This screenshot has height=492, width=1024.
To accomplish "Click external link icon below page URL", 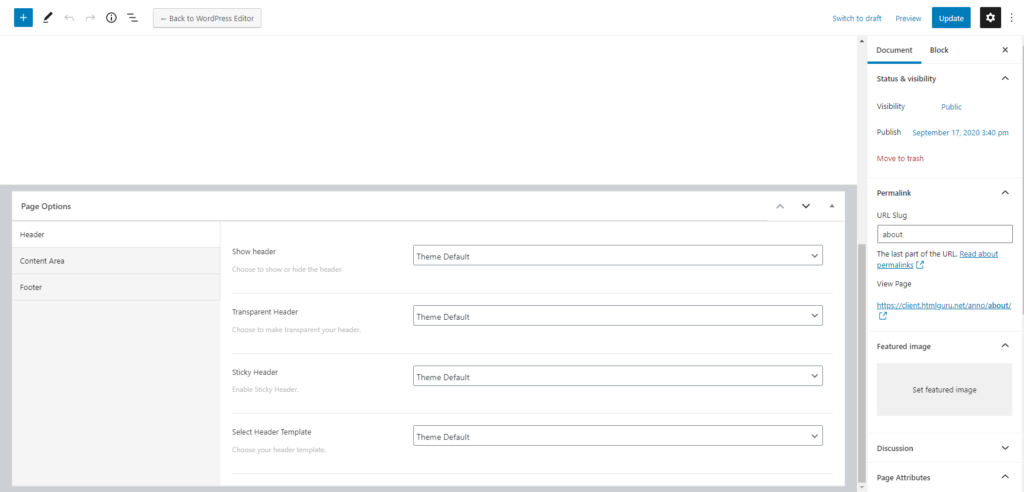I will click(883, 316).
